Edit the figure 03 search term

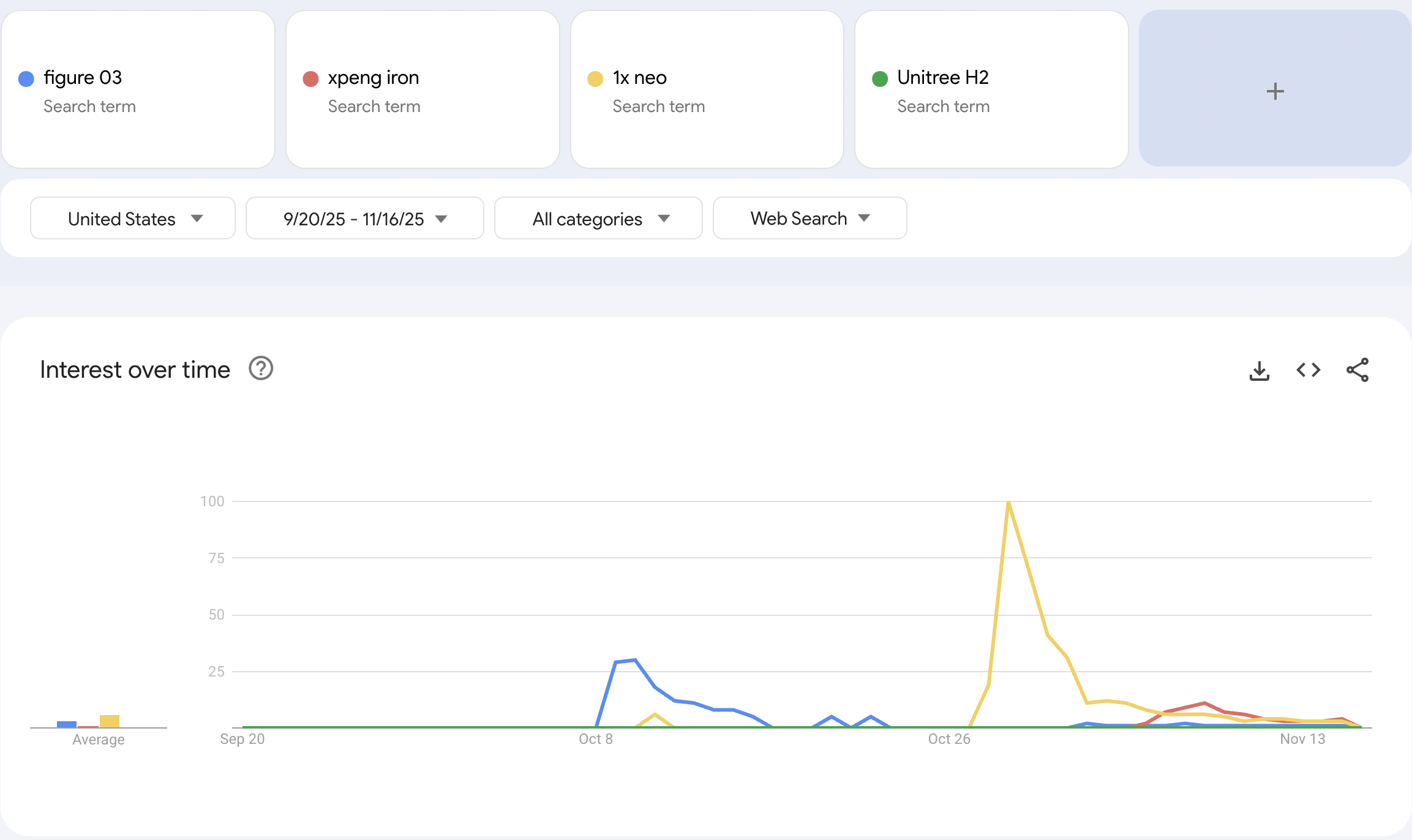pos(83,78)
